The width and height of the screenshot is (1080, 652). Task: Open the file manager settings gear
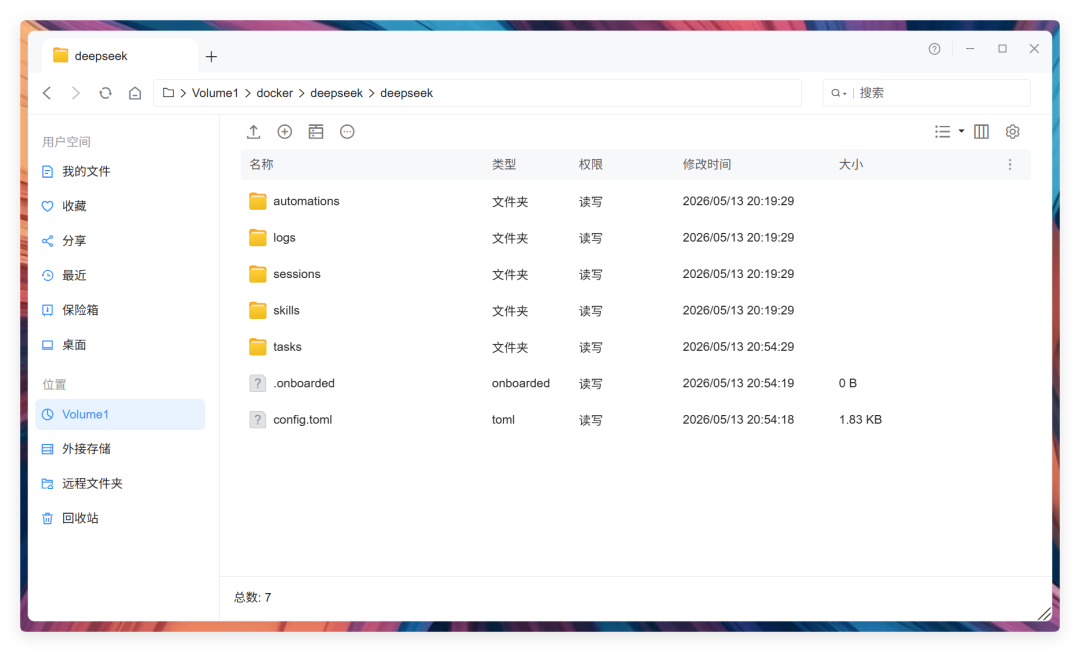[x=1012, y=132]
